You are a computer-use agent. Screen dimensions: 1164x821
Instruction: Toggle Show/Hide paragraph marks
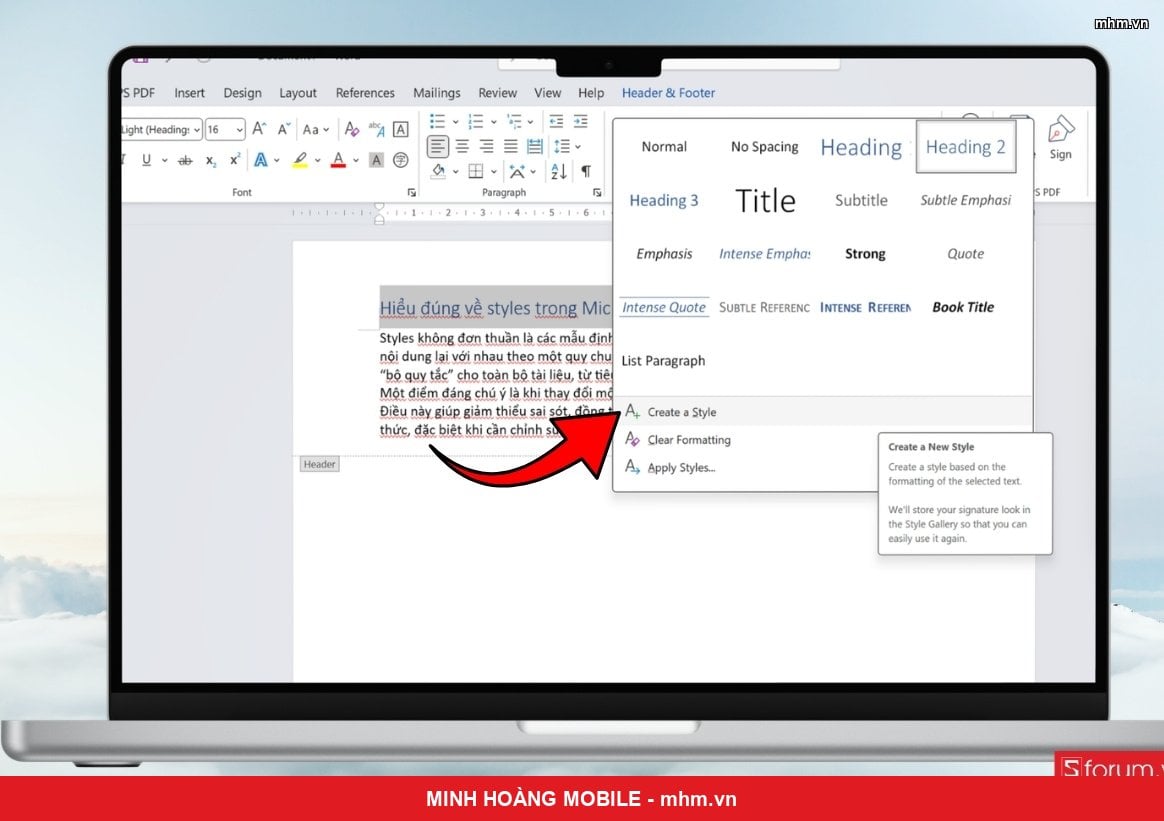tap(586, 171)
